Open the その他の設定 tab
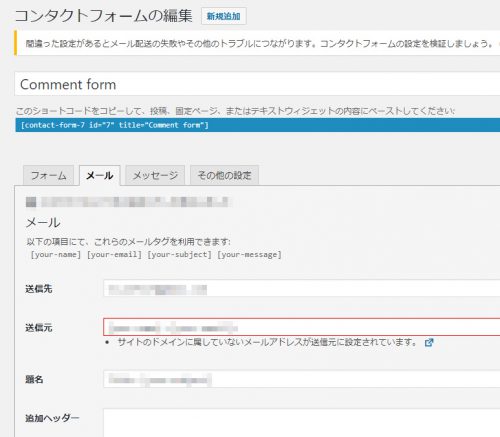Viewport: 500px width, 437px height. 224,175
